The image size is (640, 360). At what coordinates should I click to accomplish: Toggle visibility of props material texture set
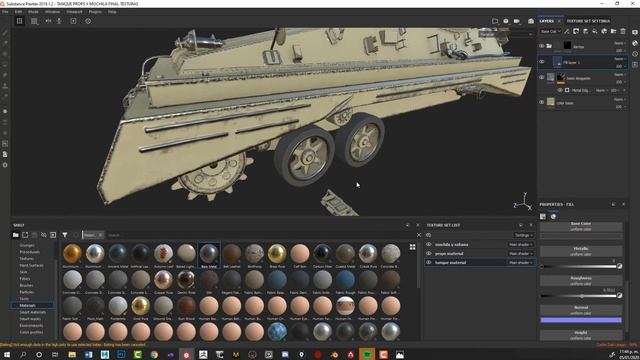click(x=429, y=253)
